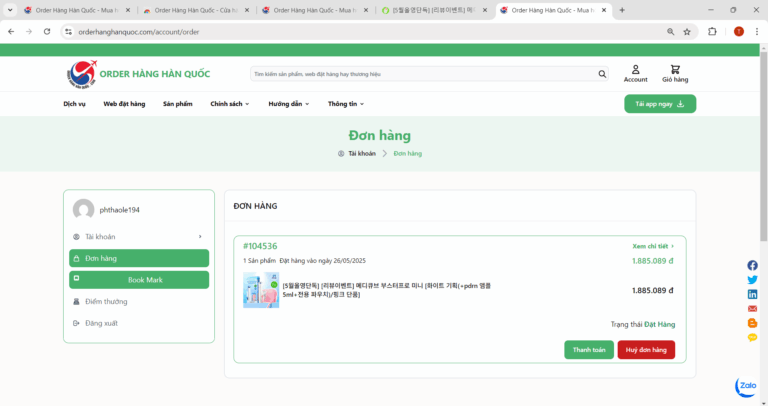Share page via Facebook icon
This screenshot has height=406, width=768.
pos(752,266)
